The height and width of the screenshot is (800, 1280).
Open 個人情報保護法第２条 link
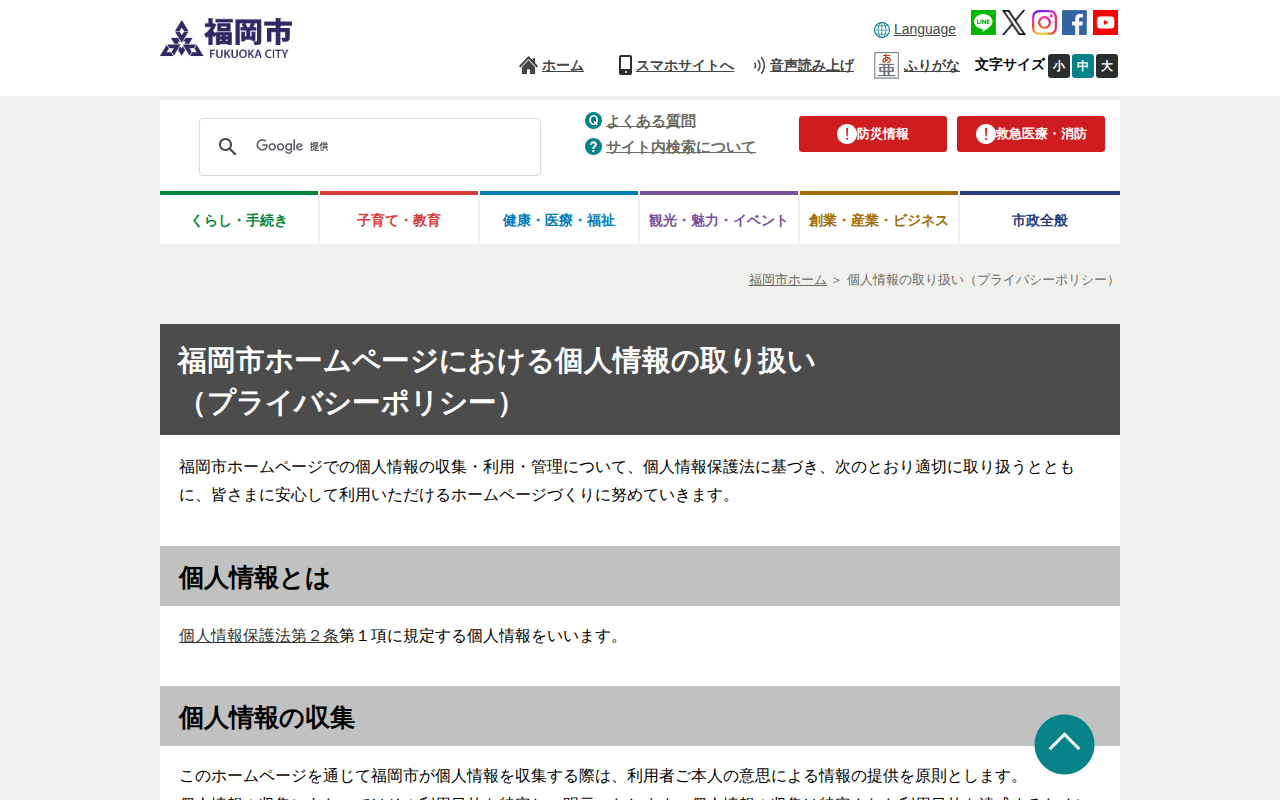(259, 636)
